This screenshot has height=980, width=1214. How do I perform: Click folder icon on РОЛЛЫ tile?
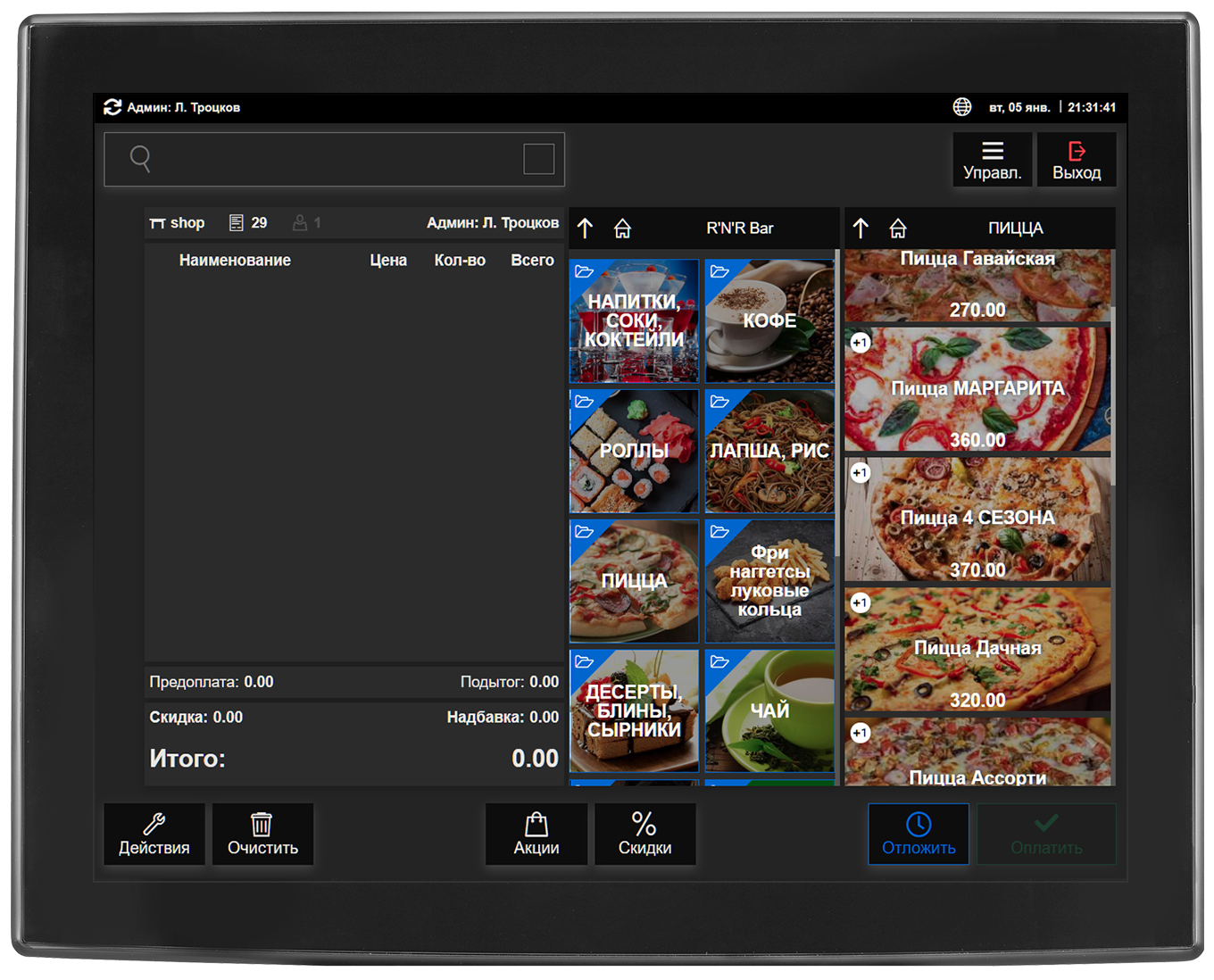584,402
